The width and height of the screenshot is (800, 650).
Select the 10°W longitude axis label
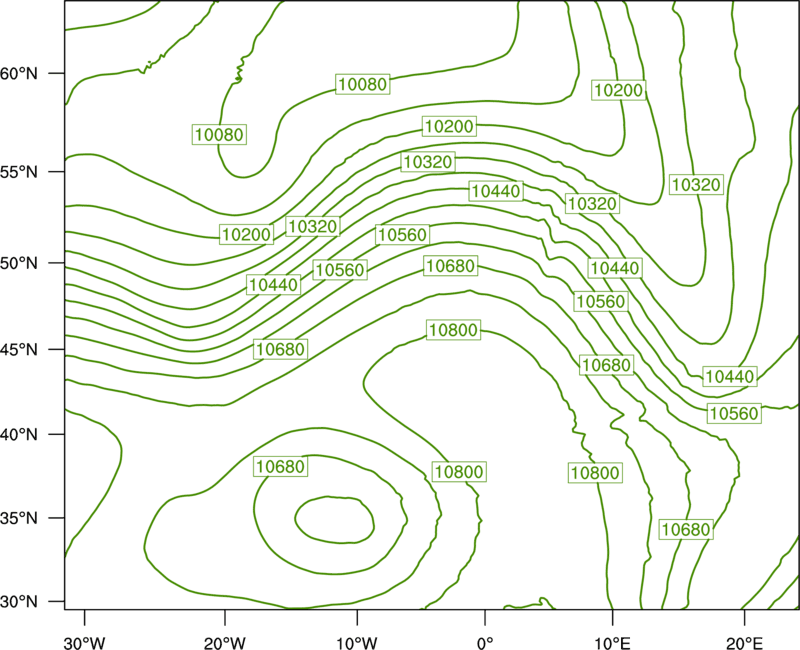click(x=357, y=643)
